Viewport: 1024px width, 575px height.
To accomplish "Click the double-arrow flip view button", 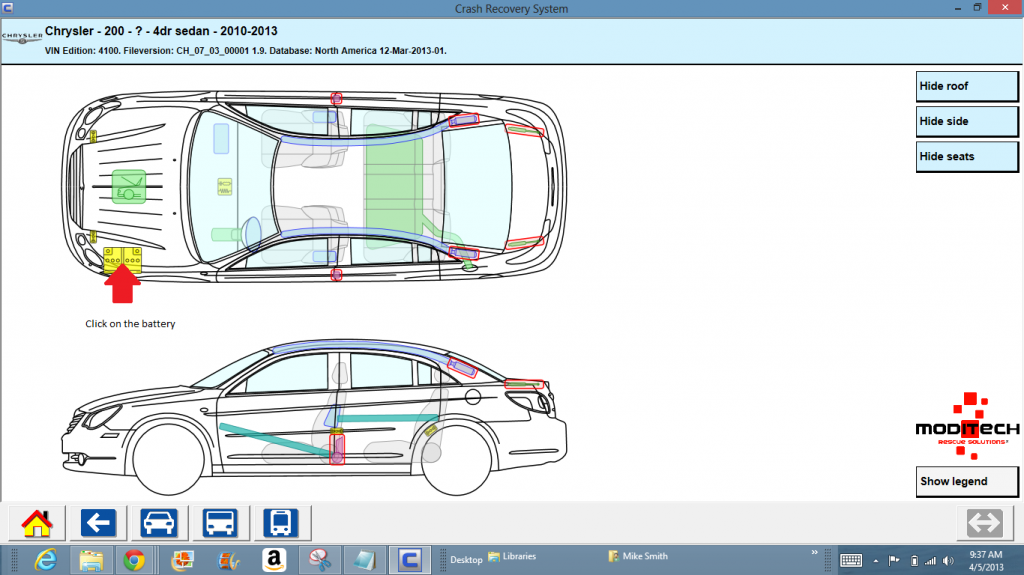I will click(x=984, y=523).
